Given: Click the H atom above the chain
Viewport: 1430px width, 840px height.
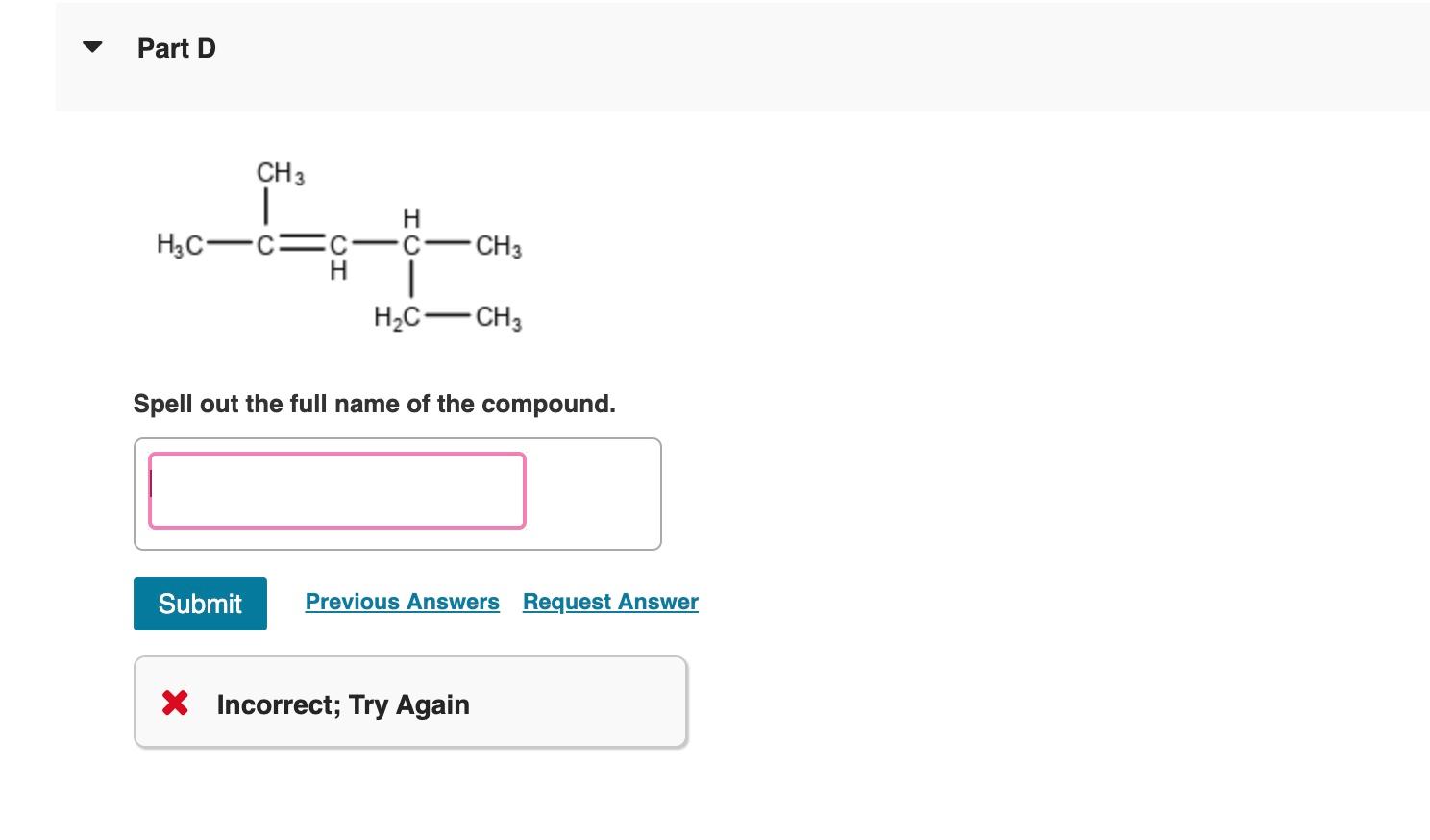Looking at the screenshot, I should 409,217.
